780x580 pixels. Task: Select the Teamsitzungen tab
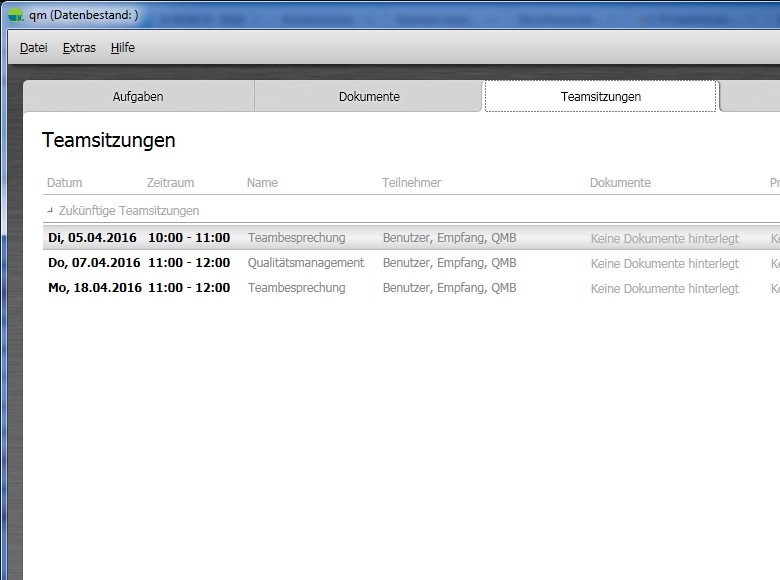coord(600,97)
